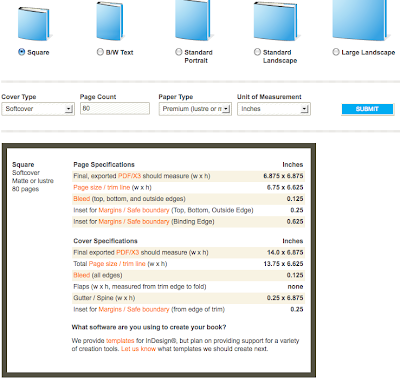
Task: Click the 0.25 x 6.875 spine value
Action: point(285,298)
